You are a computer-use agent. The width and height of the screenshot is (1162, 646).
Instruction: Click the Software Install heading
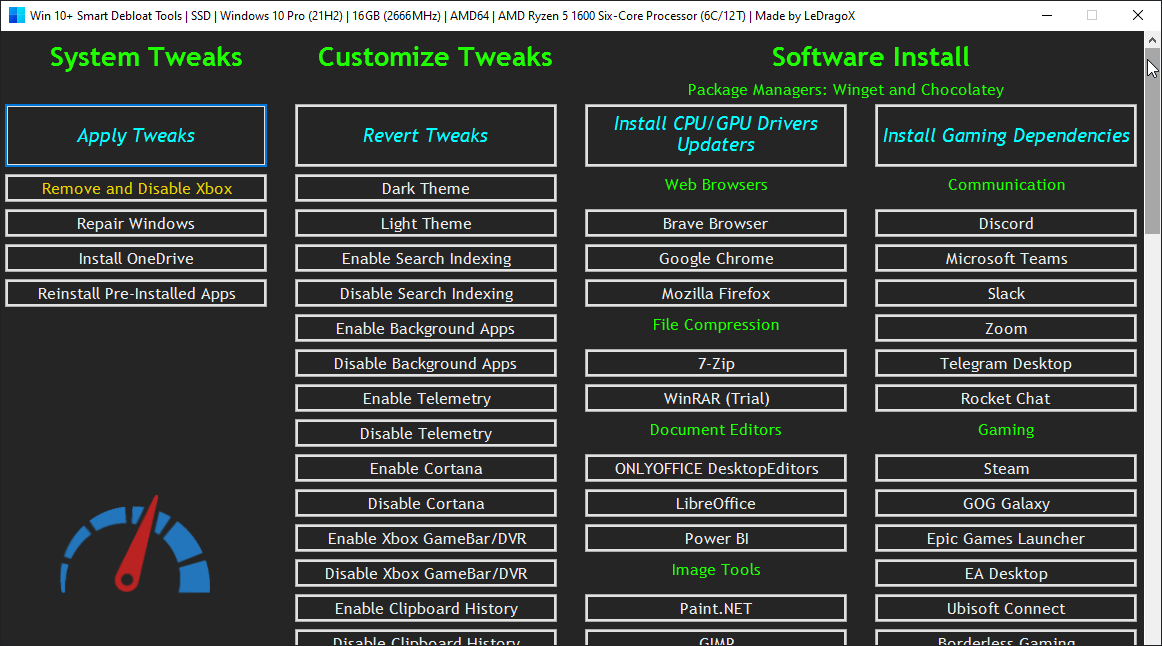pos(870,57)
